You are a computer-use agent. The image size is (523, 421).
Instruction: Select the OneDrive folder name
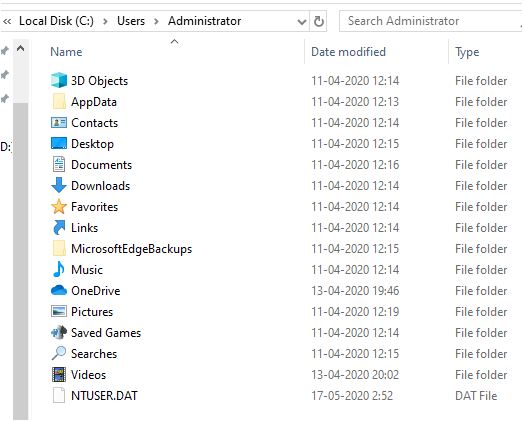coord(95,291)
